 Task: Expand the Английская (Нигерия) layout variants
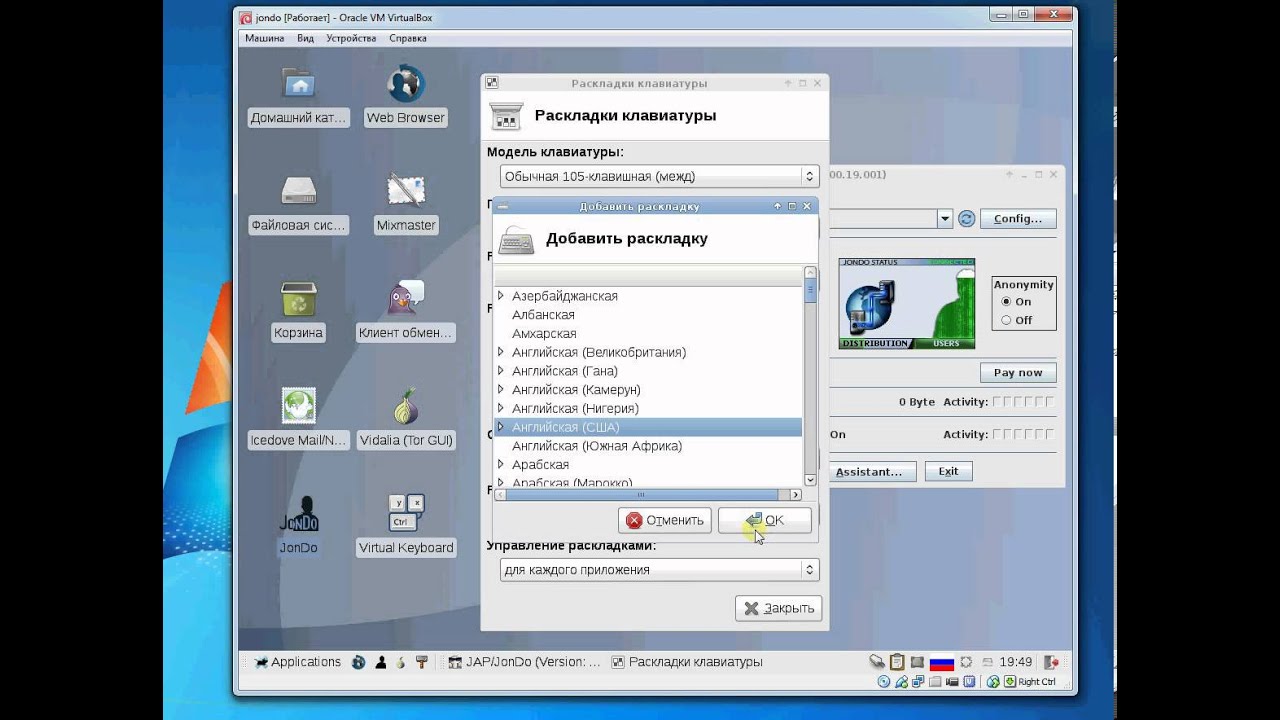pos(501,408)
